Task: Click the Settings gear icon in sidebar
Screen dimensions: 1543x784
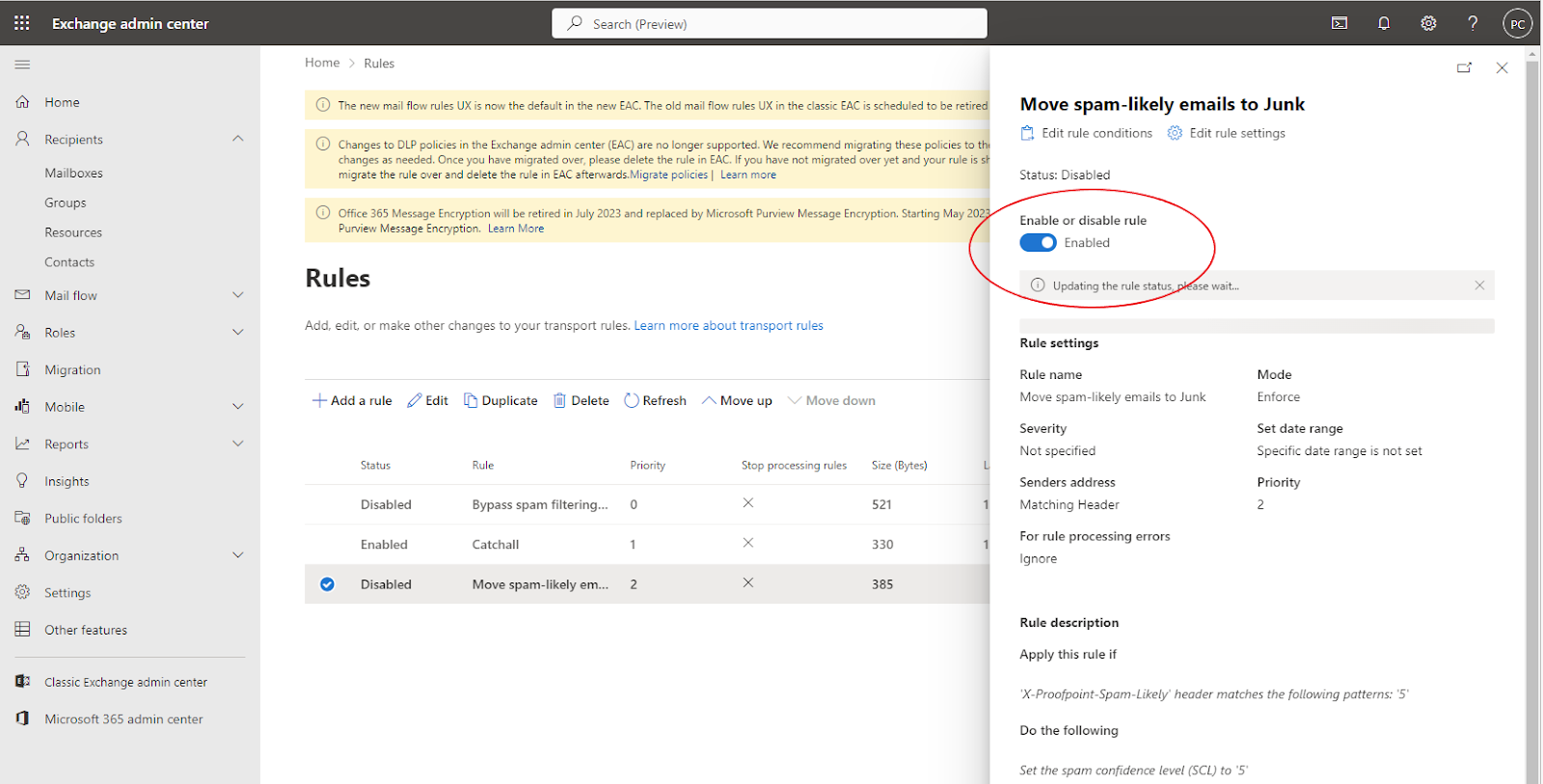Action: coord(22,592)
